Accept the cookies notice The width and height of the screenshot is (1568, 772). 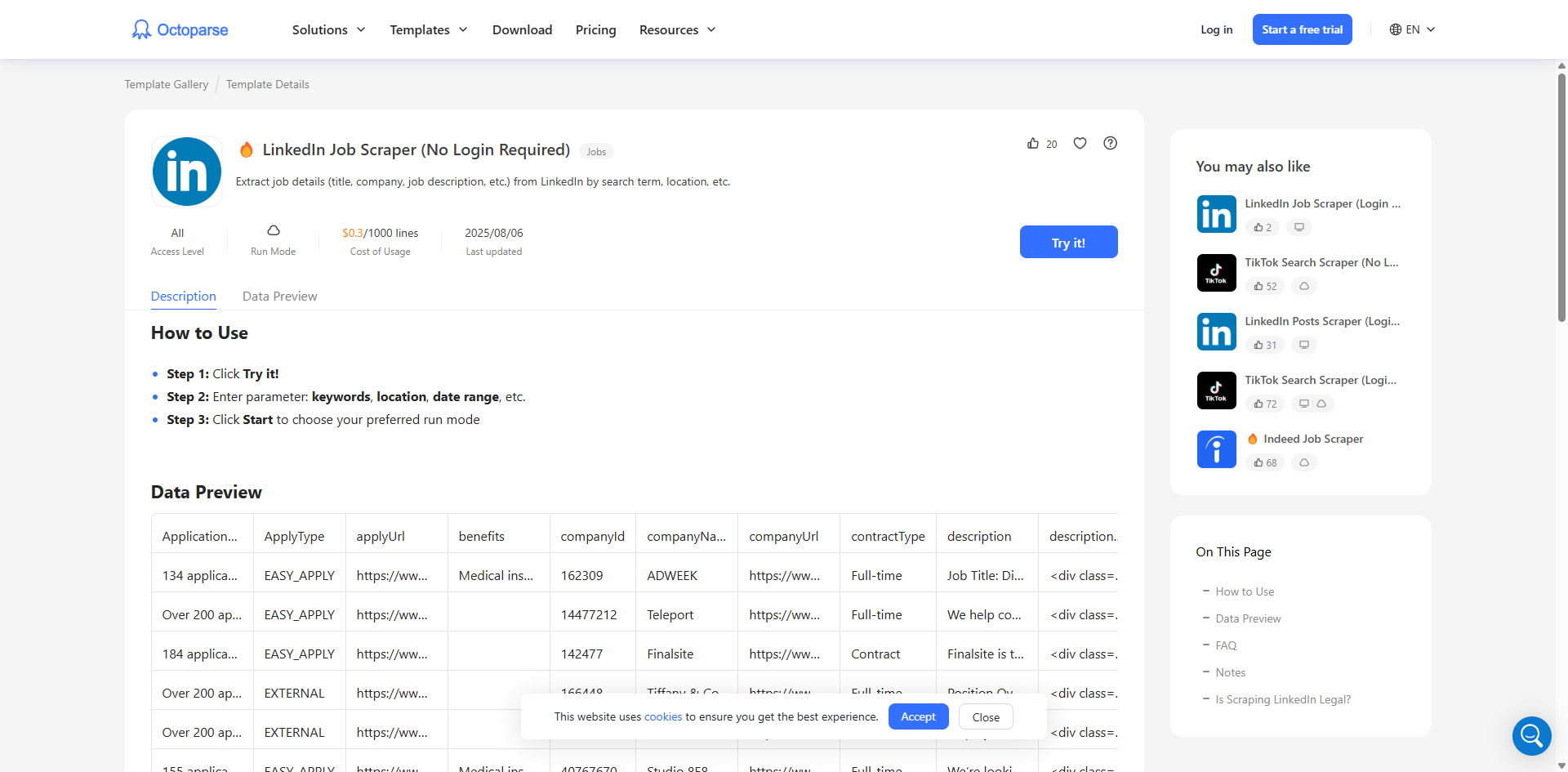tap(918, 716)
